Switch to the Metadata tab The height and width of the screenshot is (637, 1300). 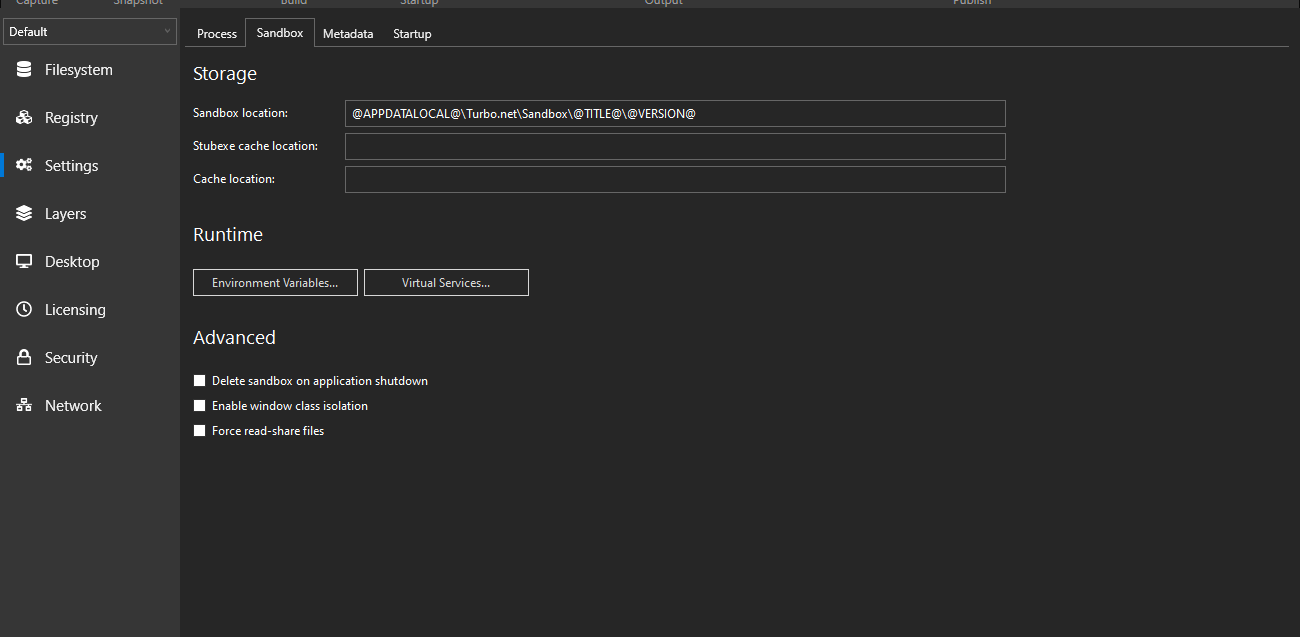(x=348, y=33)
